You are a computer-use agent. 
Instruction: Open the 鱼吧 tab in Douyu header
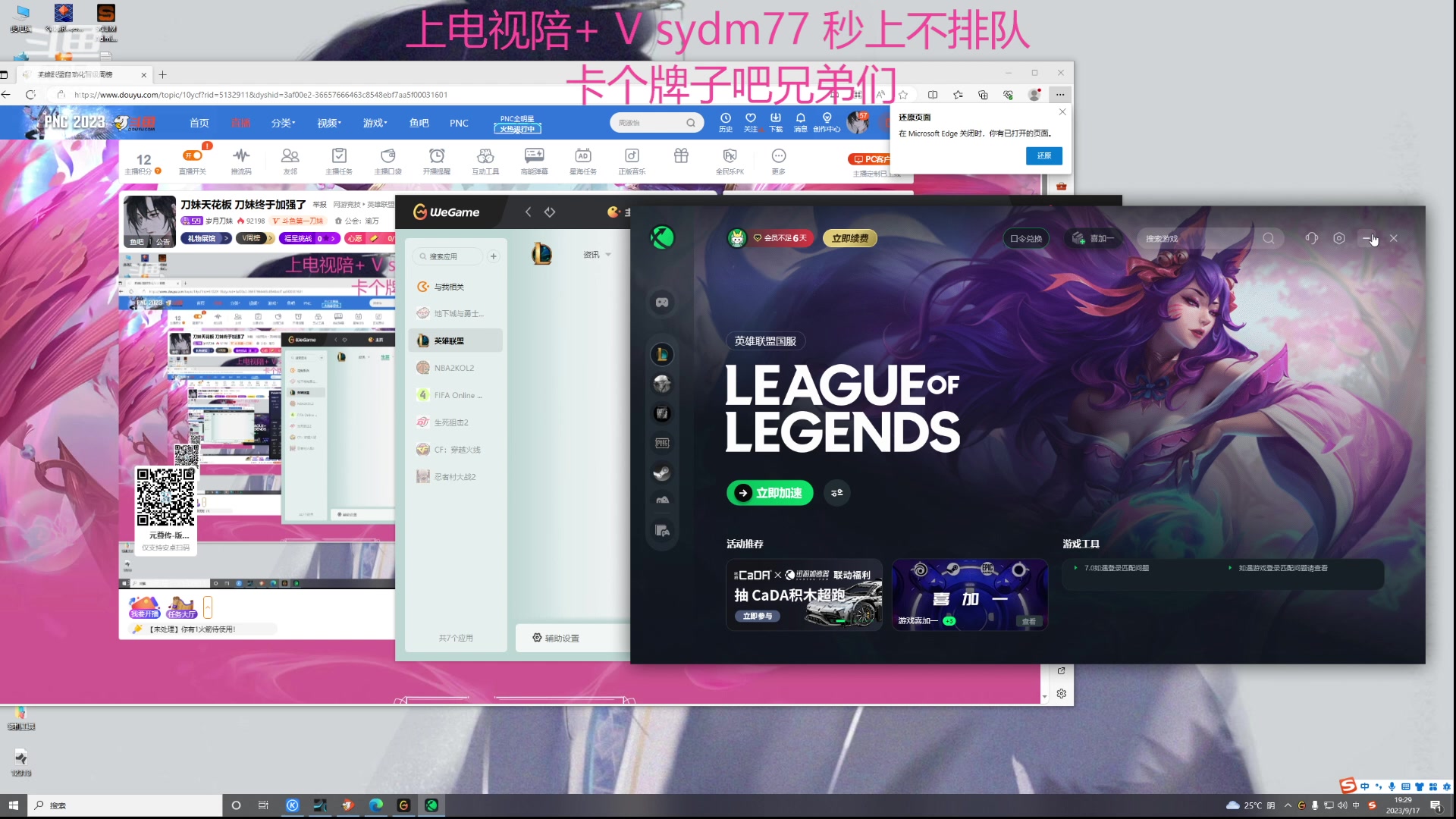pyautogui.click(x=419, y=123)
